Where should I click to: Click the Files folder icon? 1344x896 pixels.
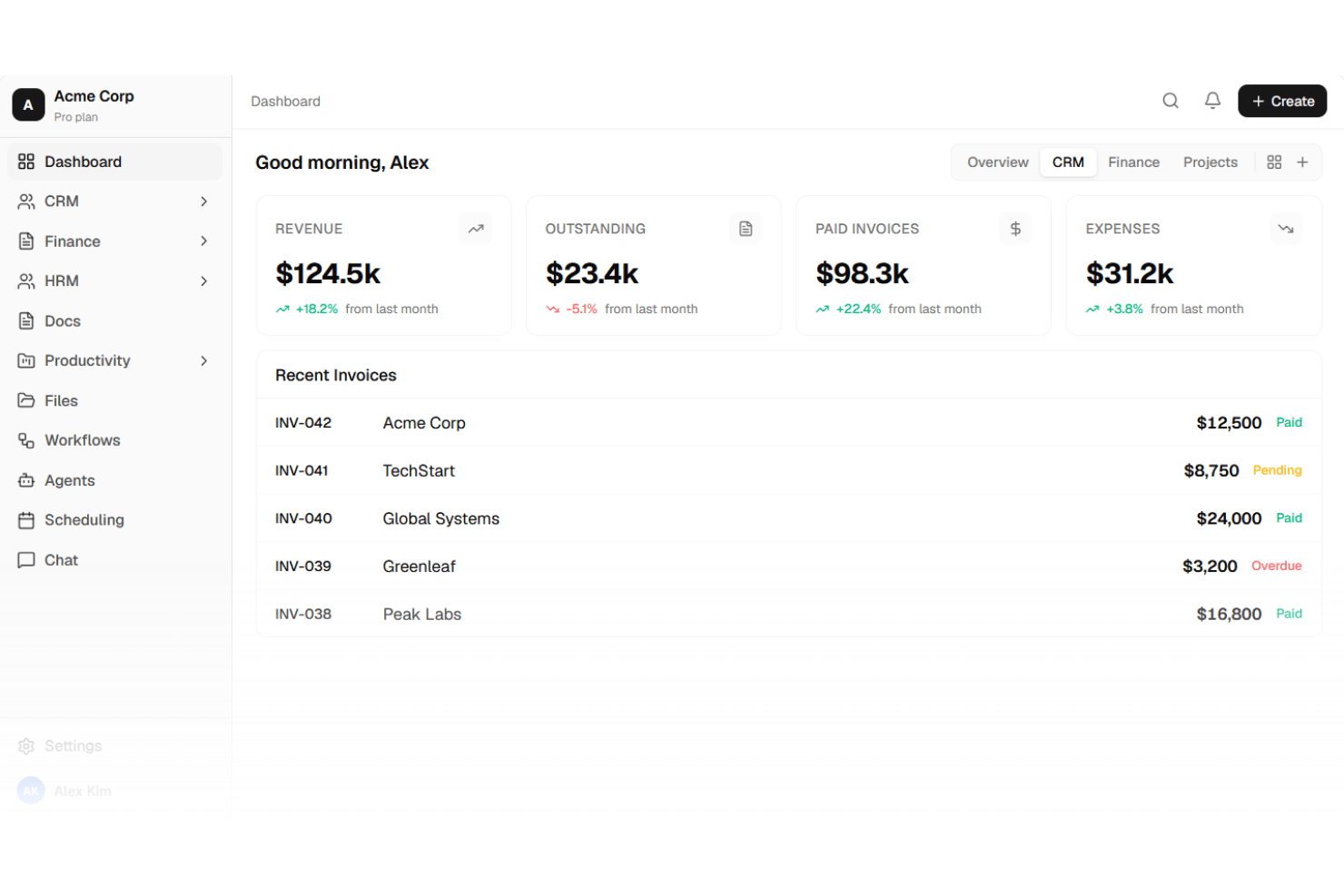pos(26,400)
